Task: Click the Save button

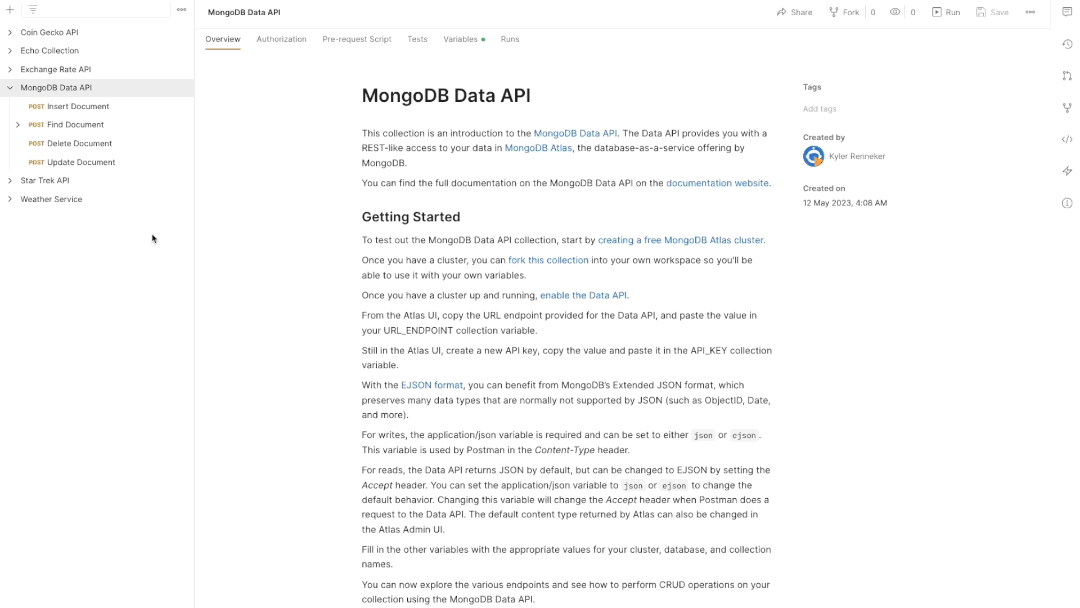Action: [x=992, y=12]
